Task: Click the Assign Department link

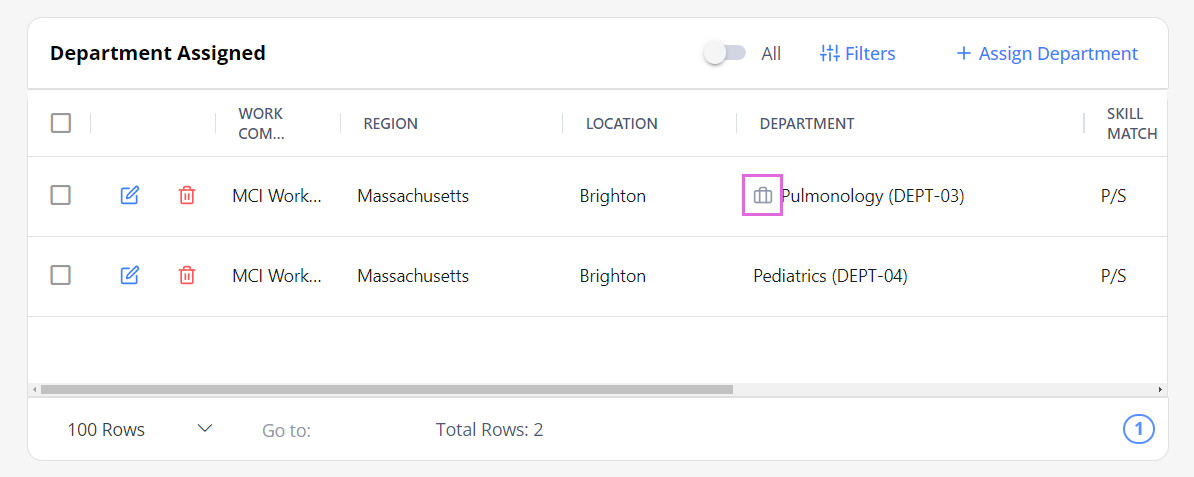Action: coord(1047,53)
